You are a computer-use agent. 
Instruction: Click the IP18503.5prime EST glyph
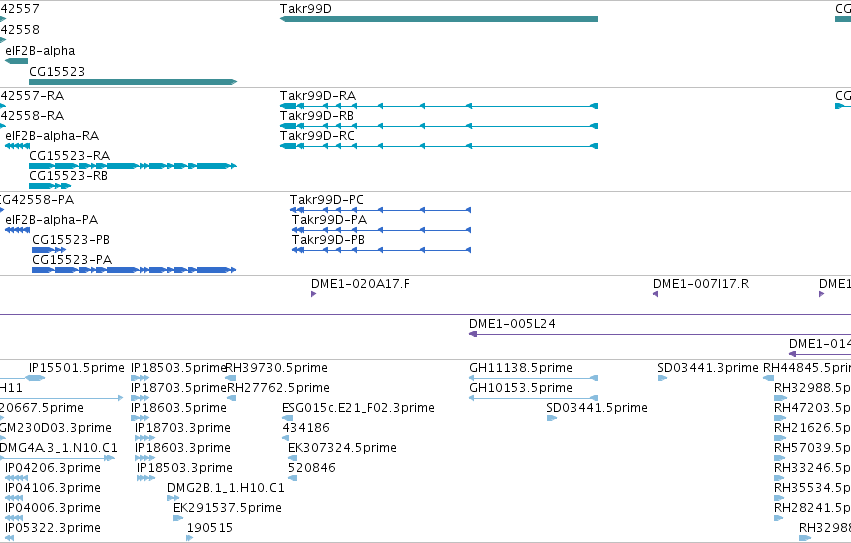tap(140, 378)
